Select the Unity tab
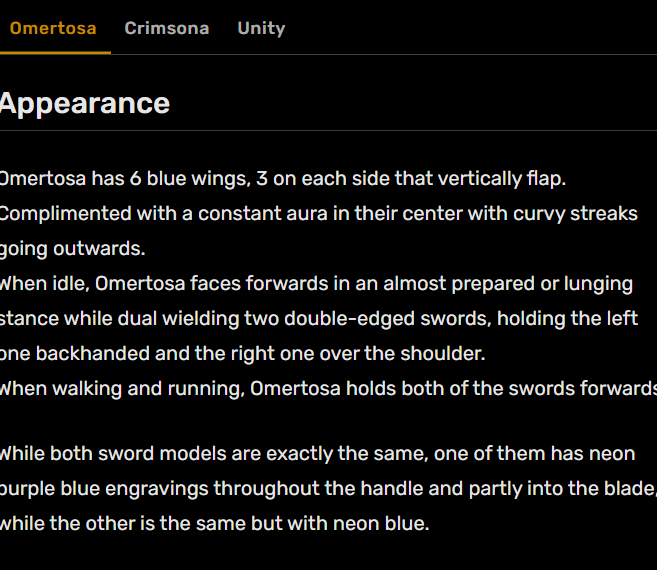 click(x=261, y=28)
